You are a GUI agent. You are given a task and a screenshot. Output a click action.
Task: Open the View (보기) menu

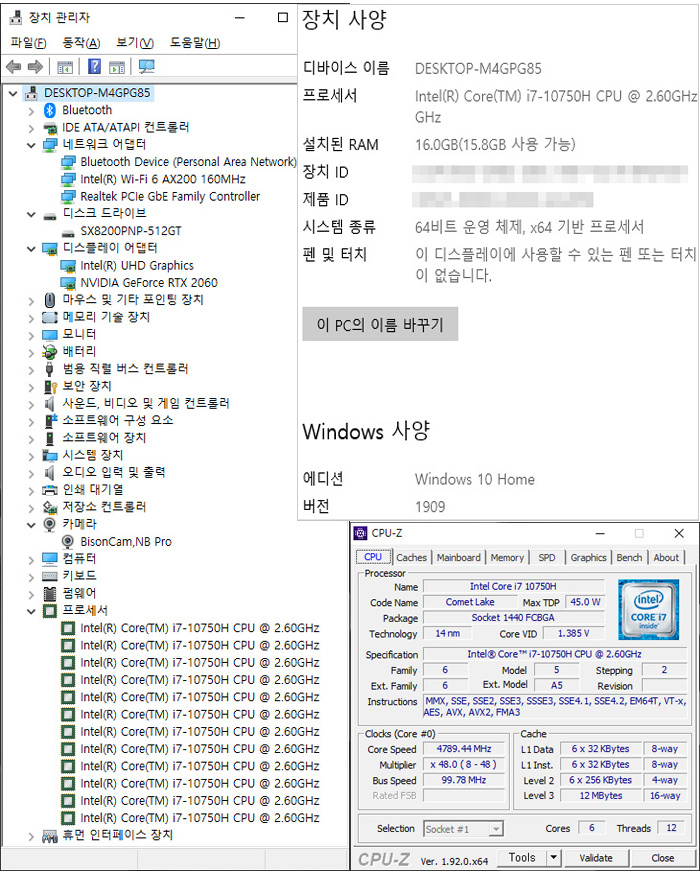click(x=135, y=43)
